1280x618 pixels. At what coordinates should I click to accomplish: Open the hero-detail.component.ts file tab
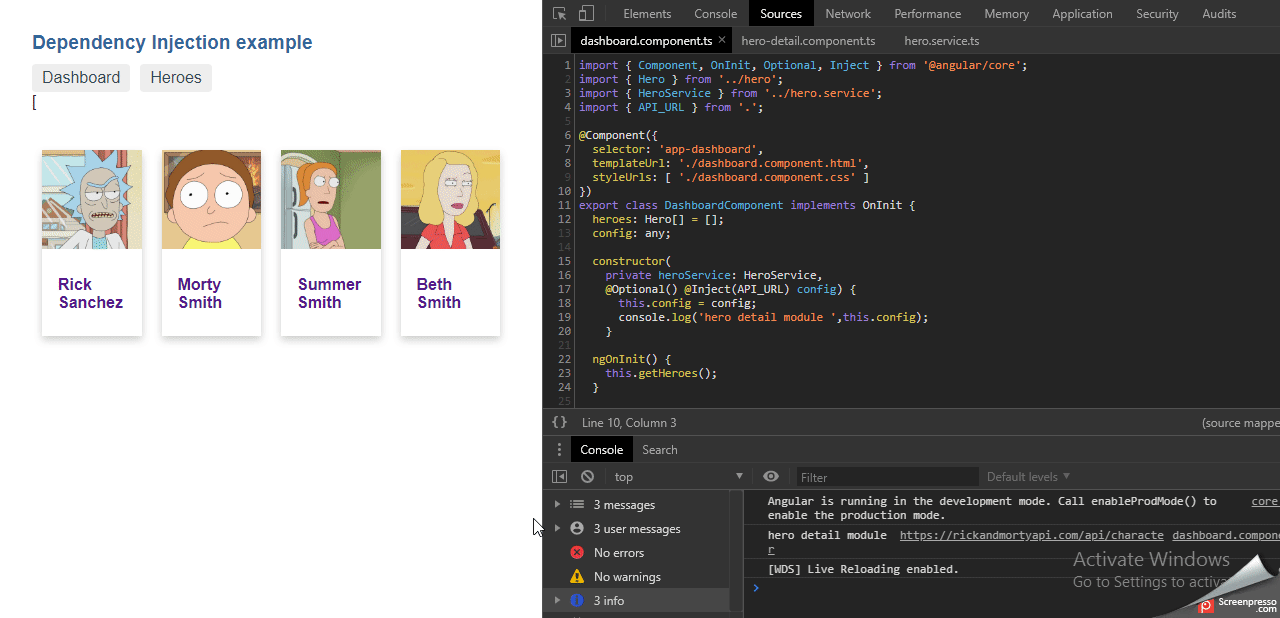(x=808, y=41)
